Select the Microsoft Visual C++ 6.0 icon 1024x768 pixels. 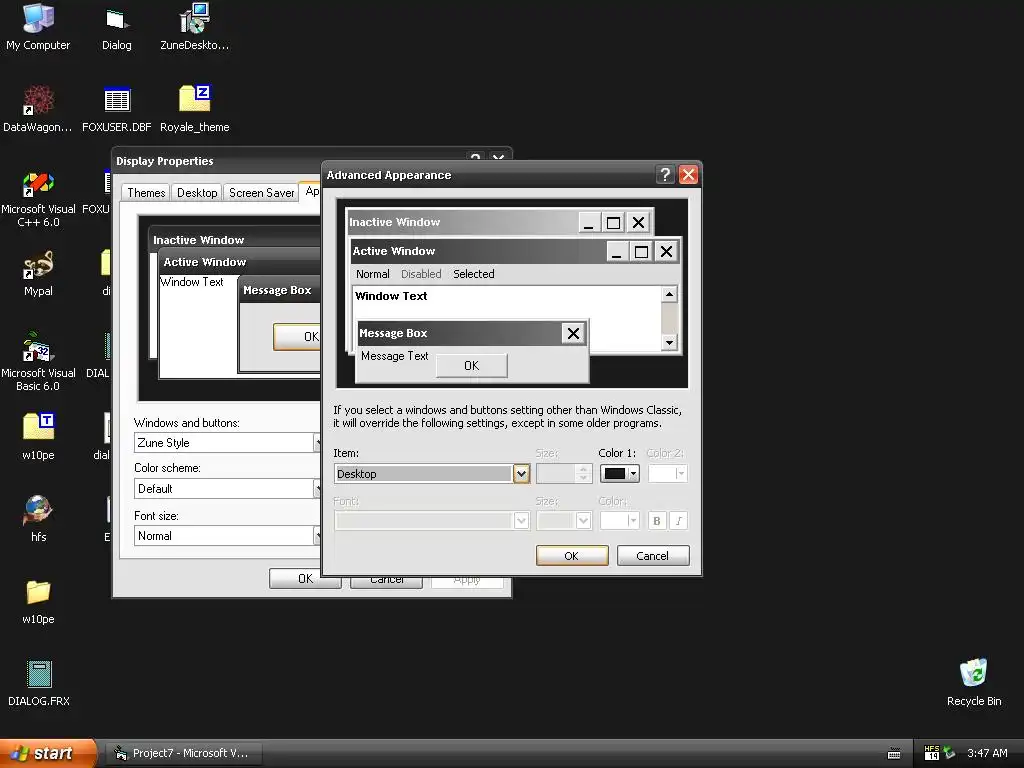pyautogui.click(x=38, y=199)
